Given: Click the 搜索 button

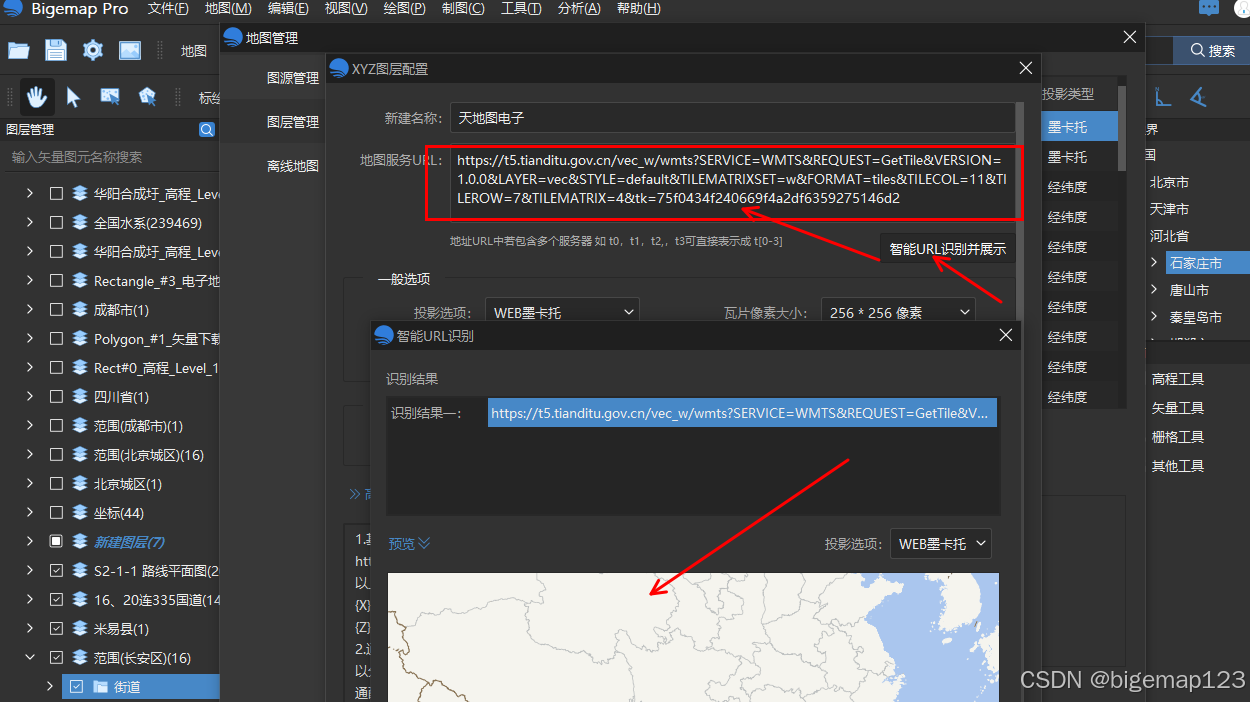Looking at the screenshot, I should pos(1211,50).
